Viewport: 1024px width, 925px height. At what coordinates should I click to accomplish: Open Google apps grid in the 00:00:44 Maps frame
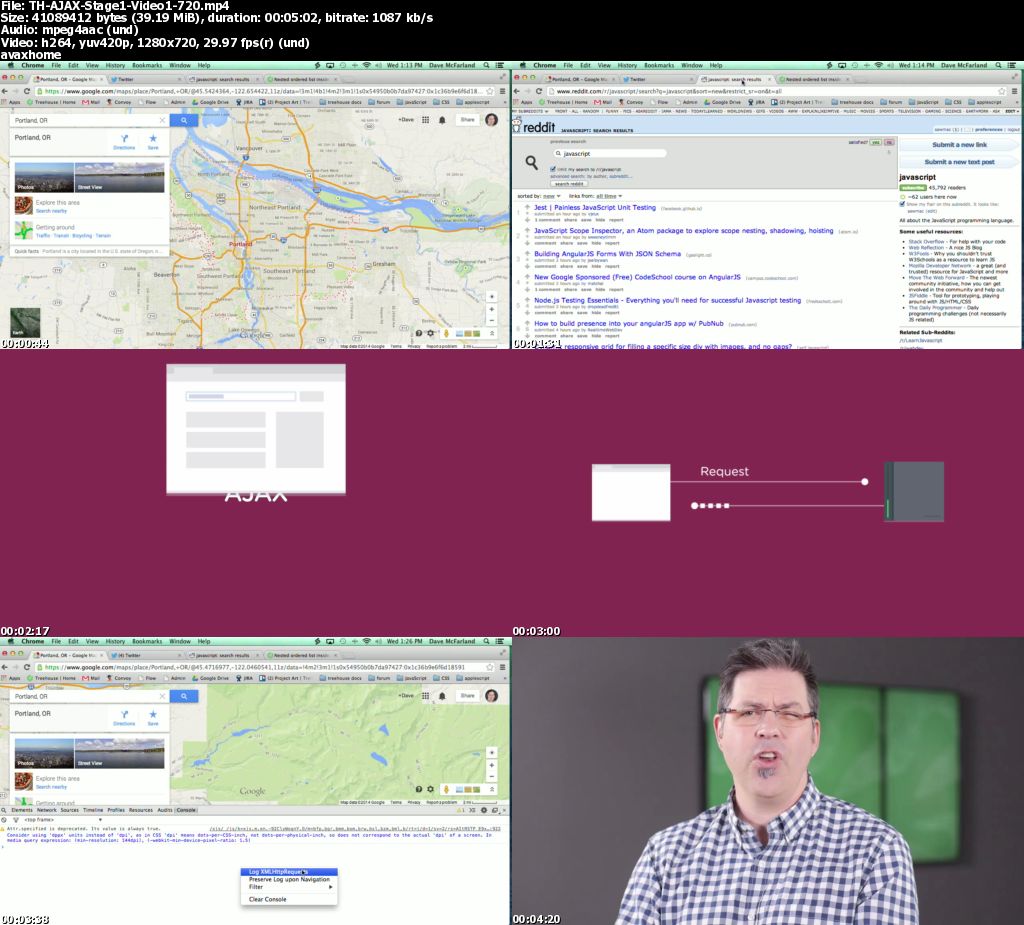coord(425,120)
